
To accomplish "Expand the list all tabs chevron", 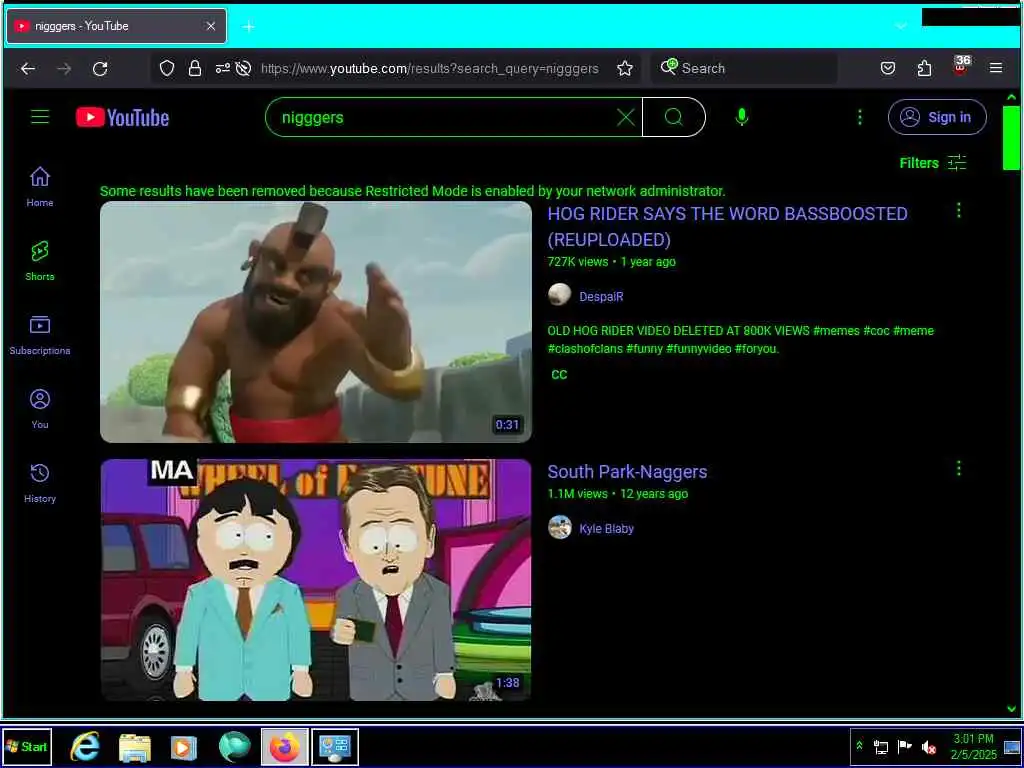I will point(901,26).
